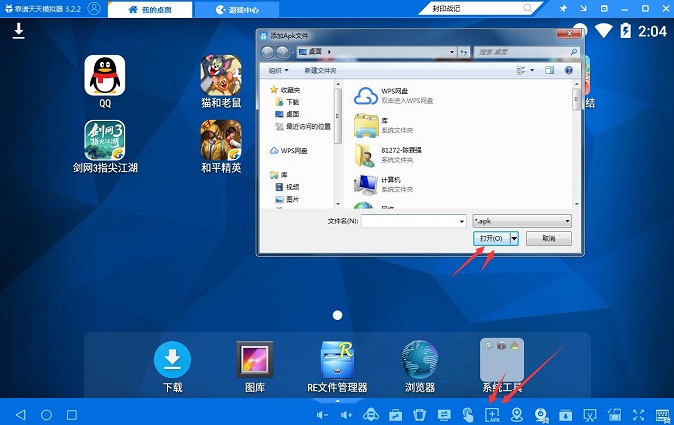Click the screenshot scissors icon
The width and height of the screenshot is (674, 425).
(590, 415)
